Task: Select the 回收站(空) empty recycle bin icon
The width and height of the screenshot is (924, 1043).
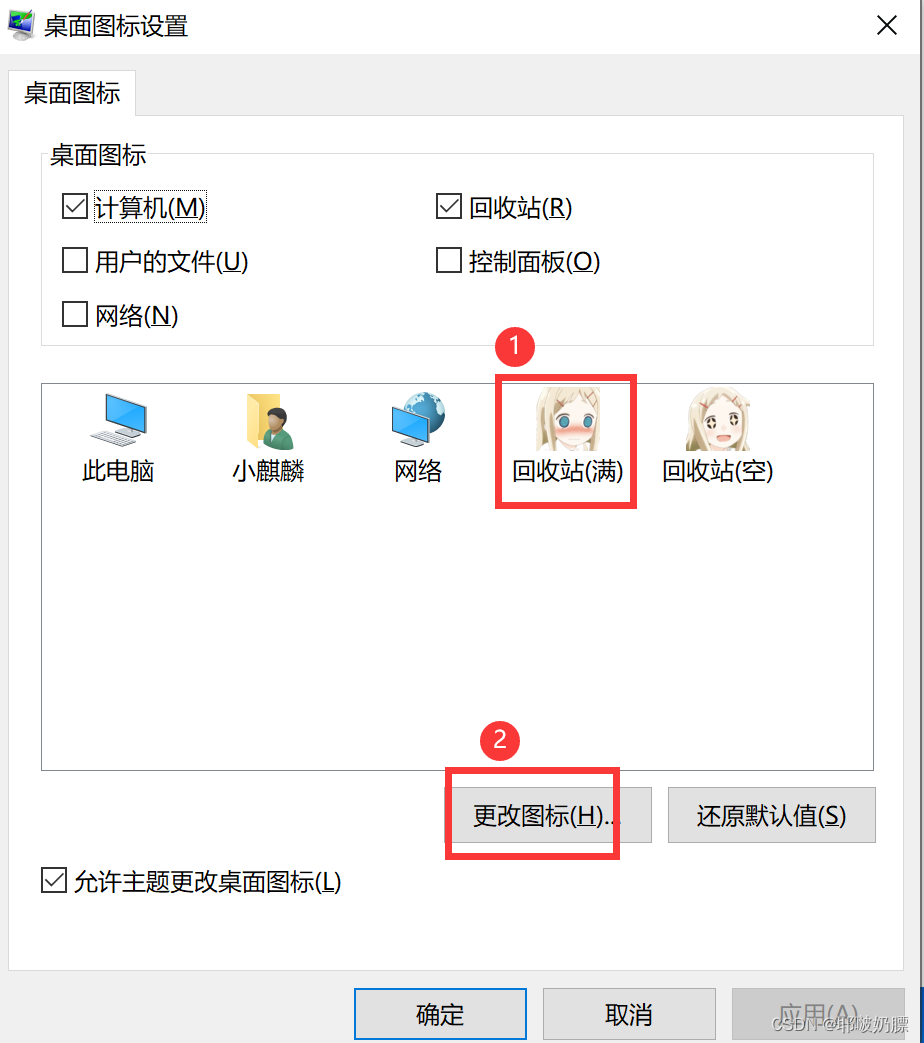Action: pyautogui.click(x=717, y=420)
